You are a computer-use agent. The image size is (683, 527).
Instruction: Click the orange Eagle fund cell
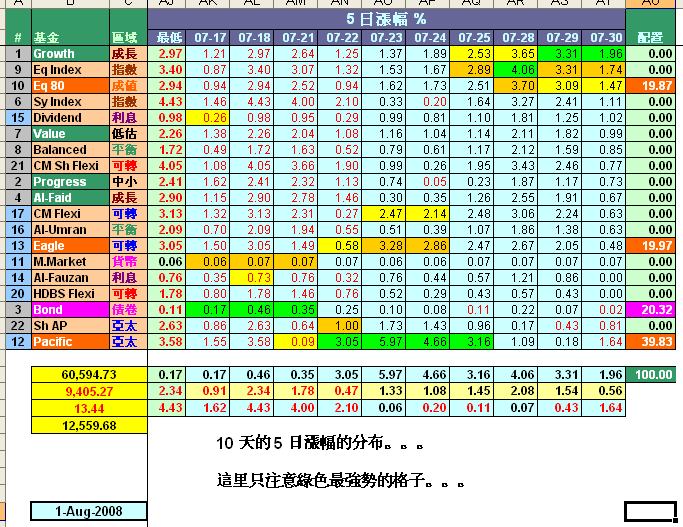[x=69, y=245]
